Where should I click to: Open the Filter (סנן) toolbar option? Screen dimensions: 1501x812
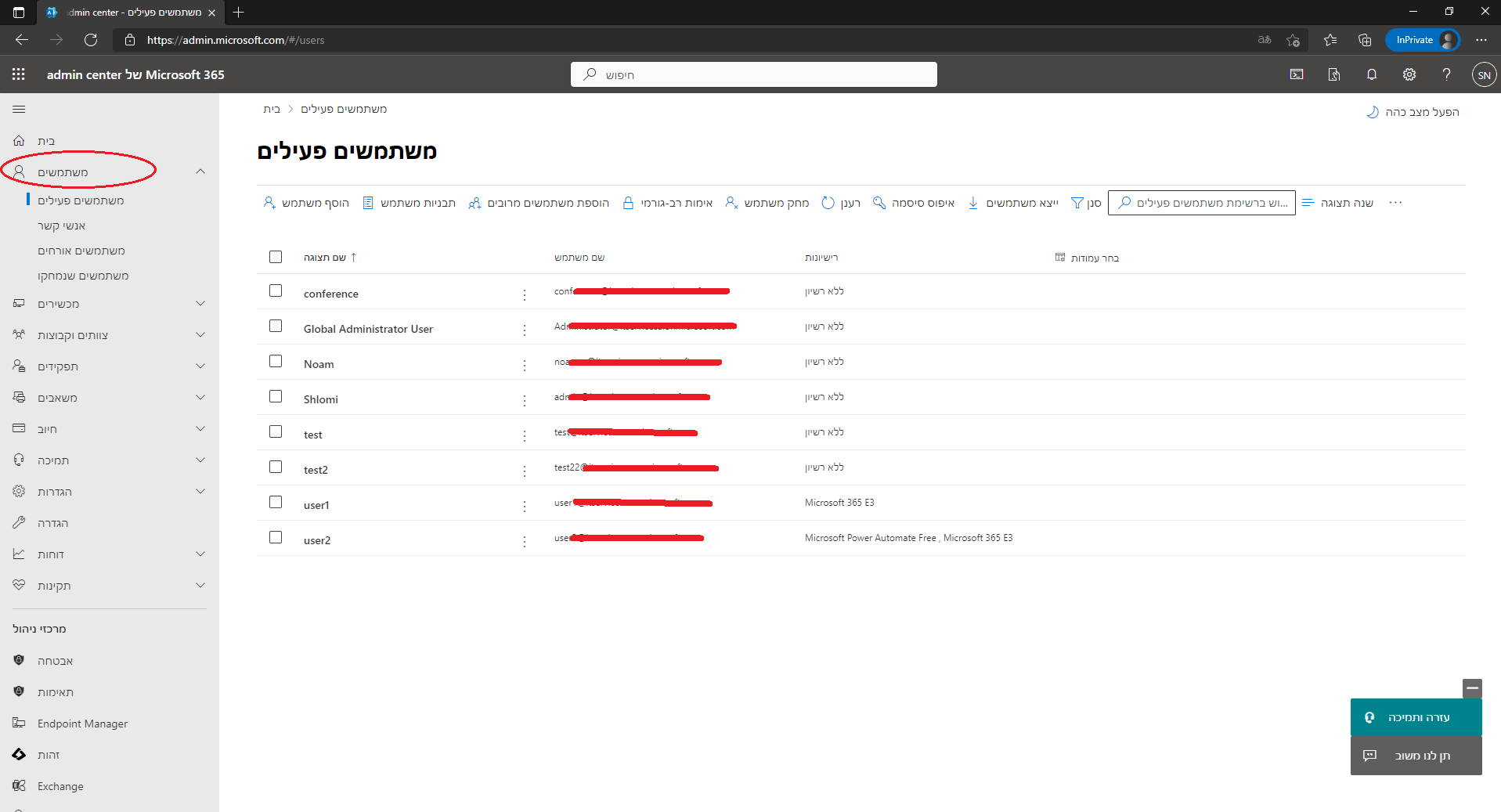1086,203
